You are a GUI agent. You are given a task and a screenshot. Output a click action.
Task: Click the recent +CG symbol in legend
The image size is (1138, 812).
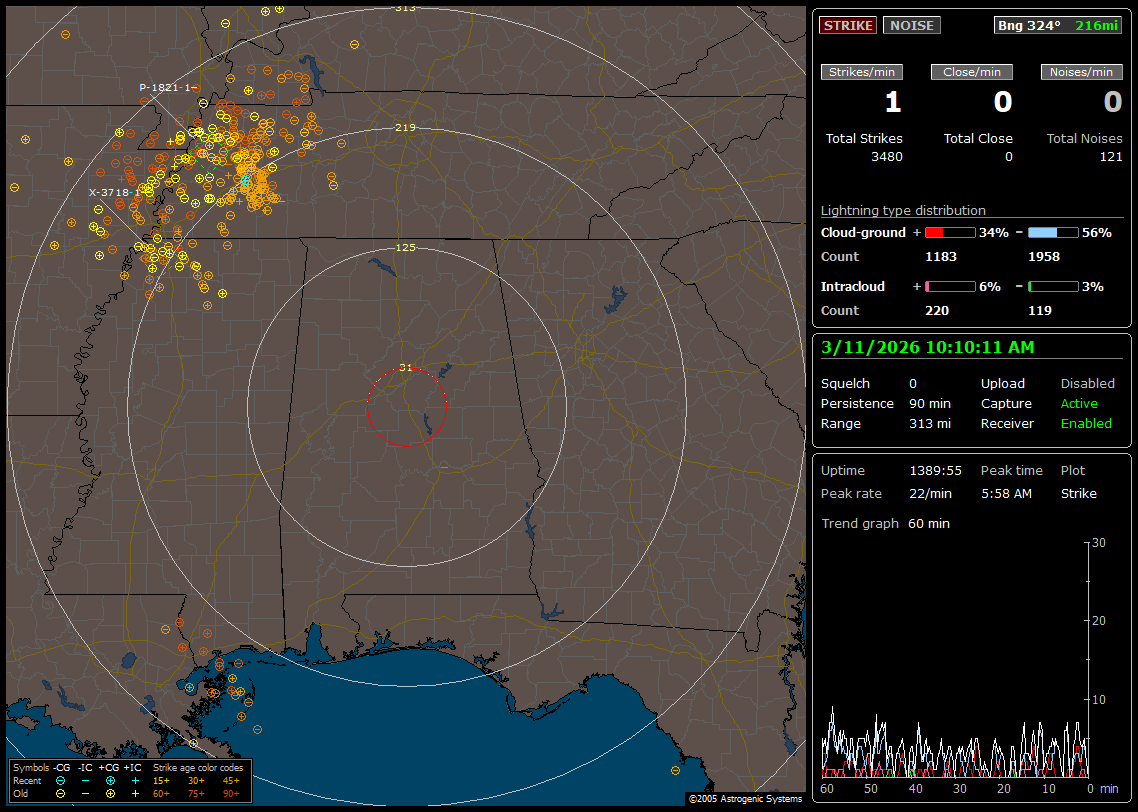point(110,780)
